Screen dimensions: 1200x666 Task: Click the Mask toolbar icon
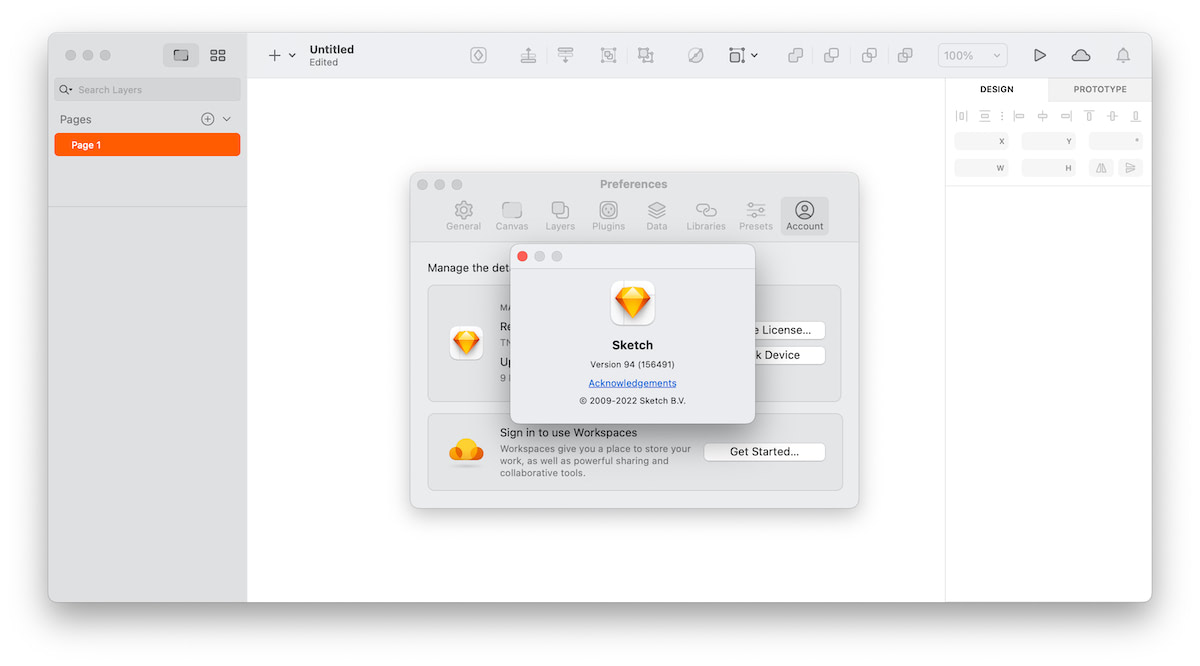[x=695, y=56]
